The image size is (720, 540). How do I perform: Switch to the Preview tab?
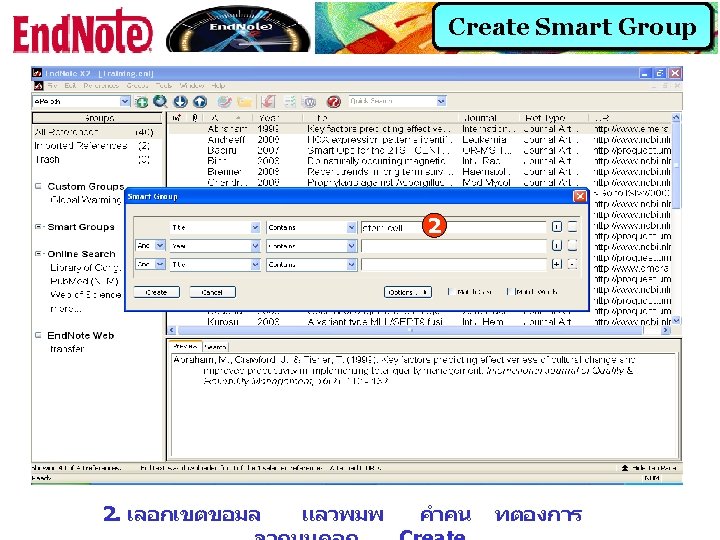[x=186, y=347]
